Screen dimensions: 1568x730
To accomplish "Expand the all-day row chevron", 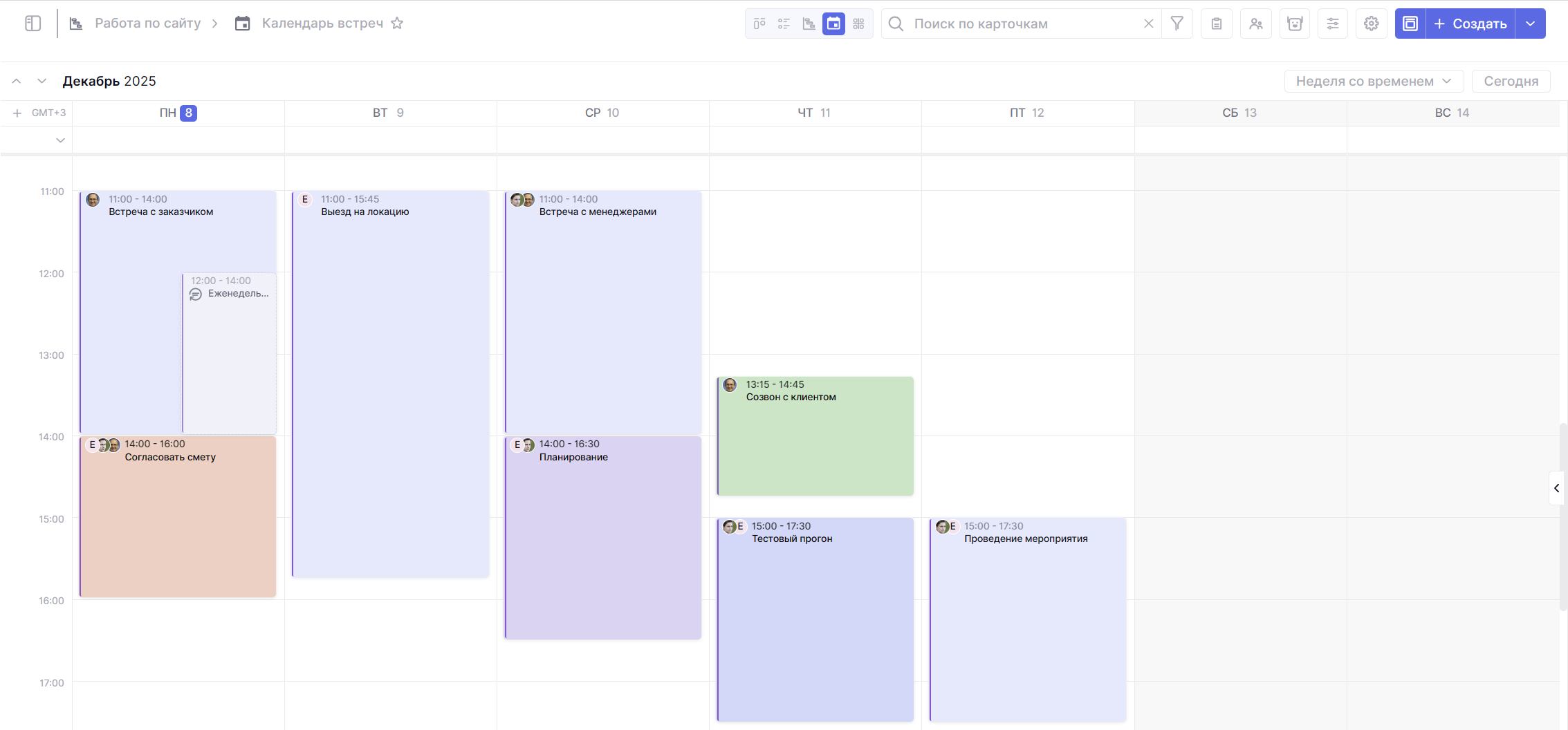I will pos(60,140).
